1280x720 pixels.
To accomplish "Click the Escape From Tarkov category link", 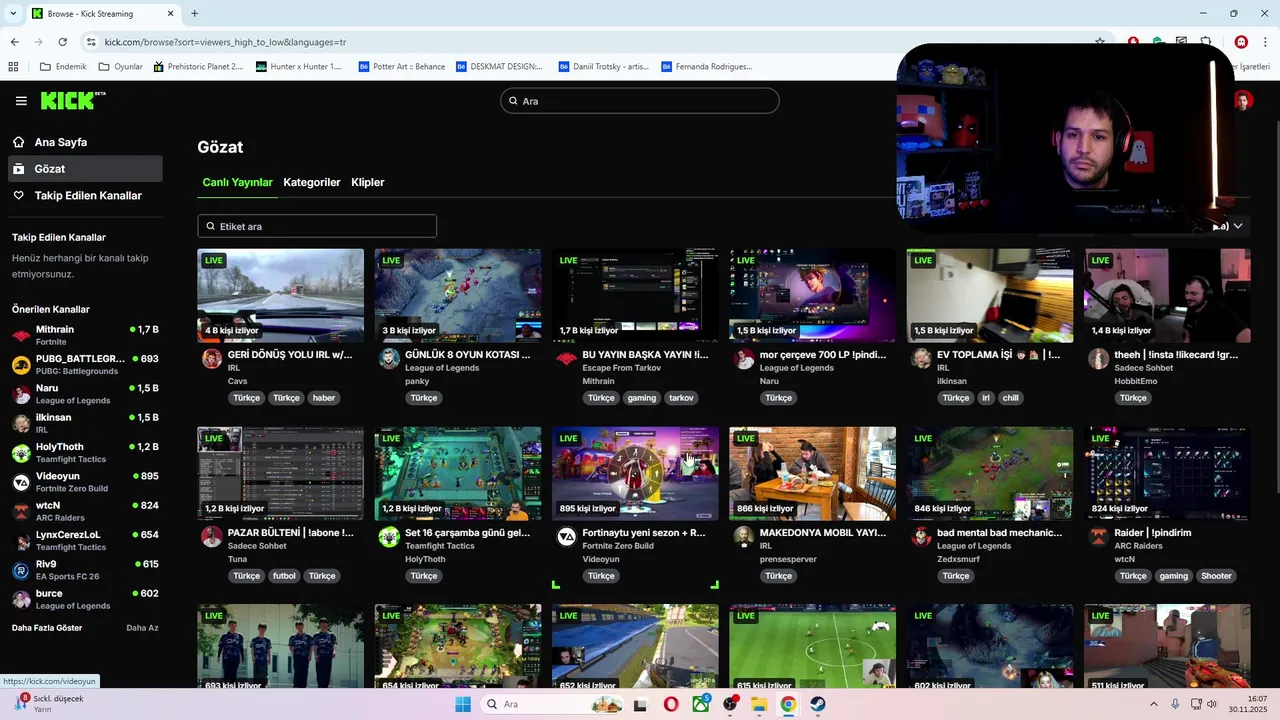I will (x=622, y=368).
